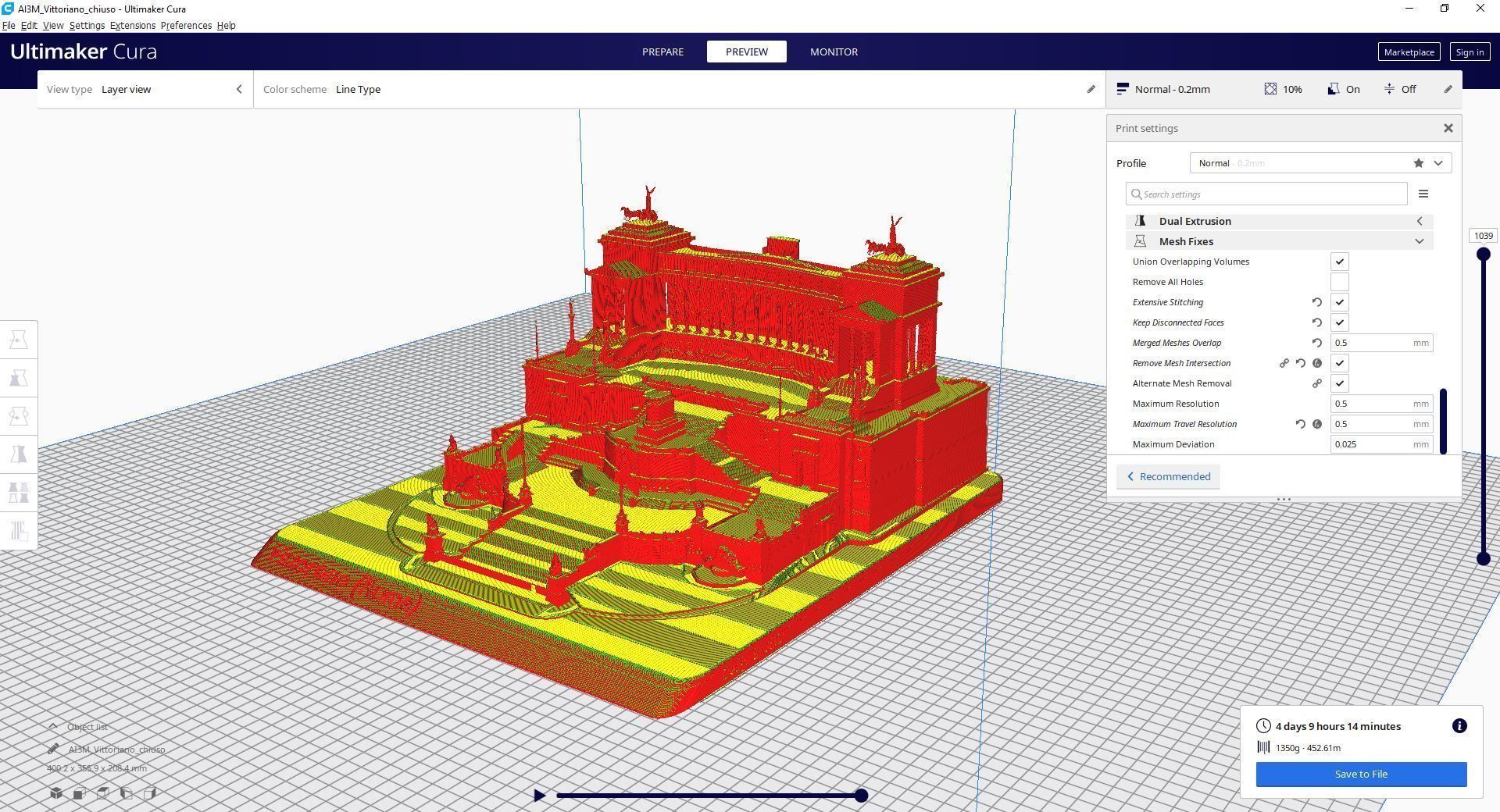This screenshot has height=812, width=1500.
Task: Click the layer slider top handle
Action: pos(1483,254)
